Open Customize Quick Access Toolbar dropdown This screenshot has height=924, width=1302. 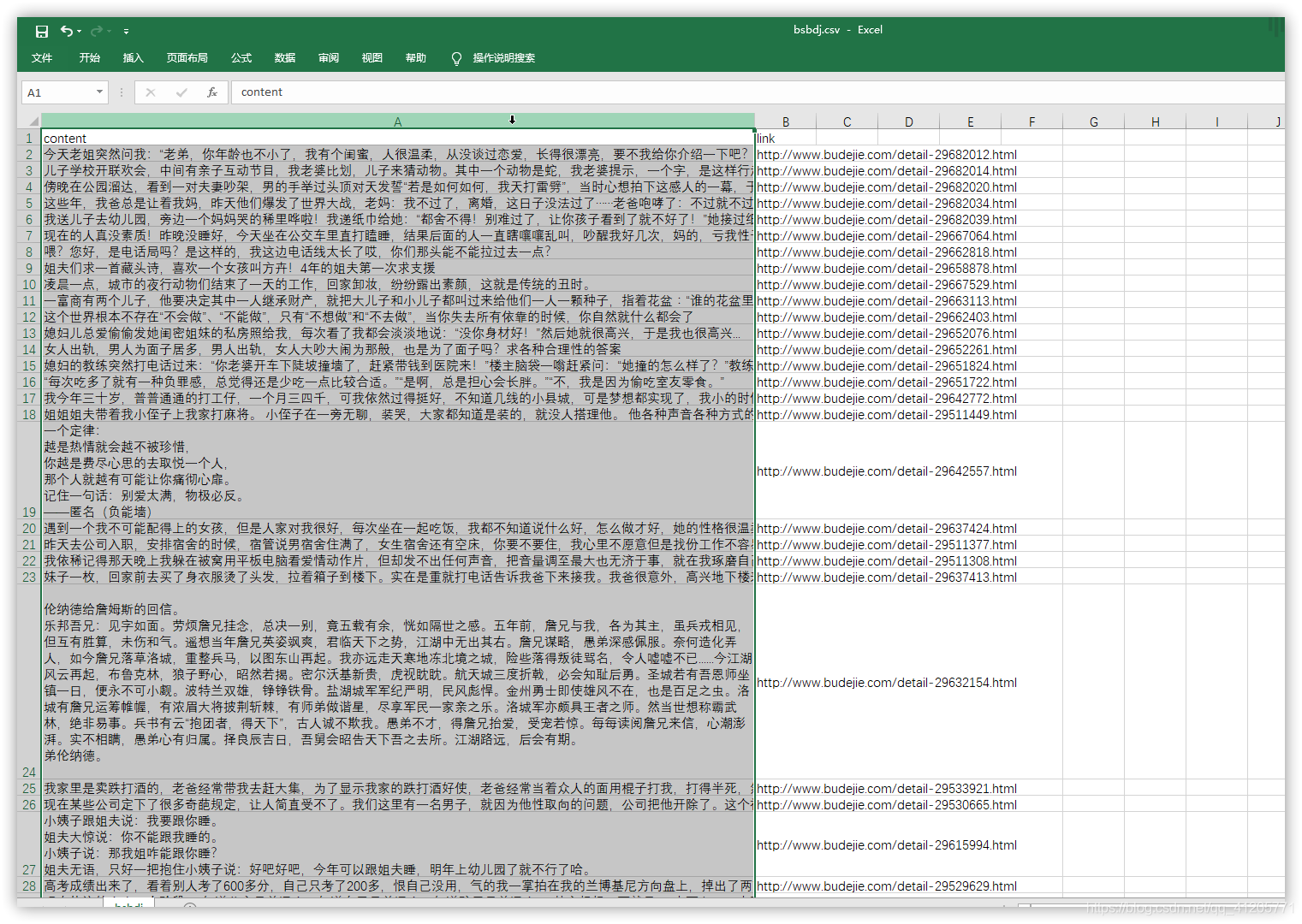point(126,32)
